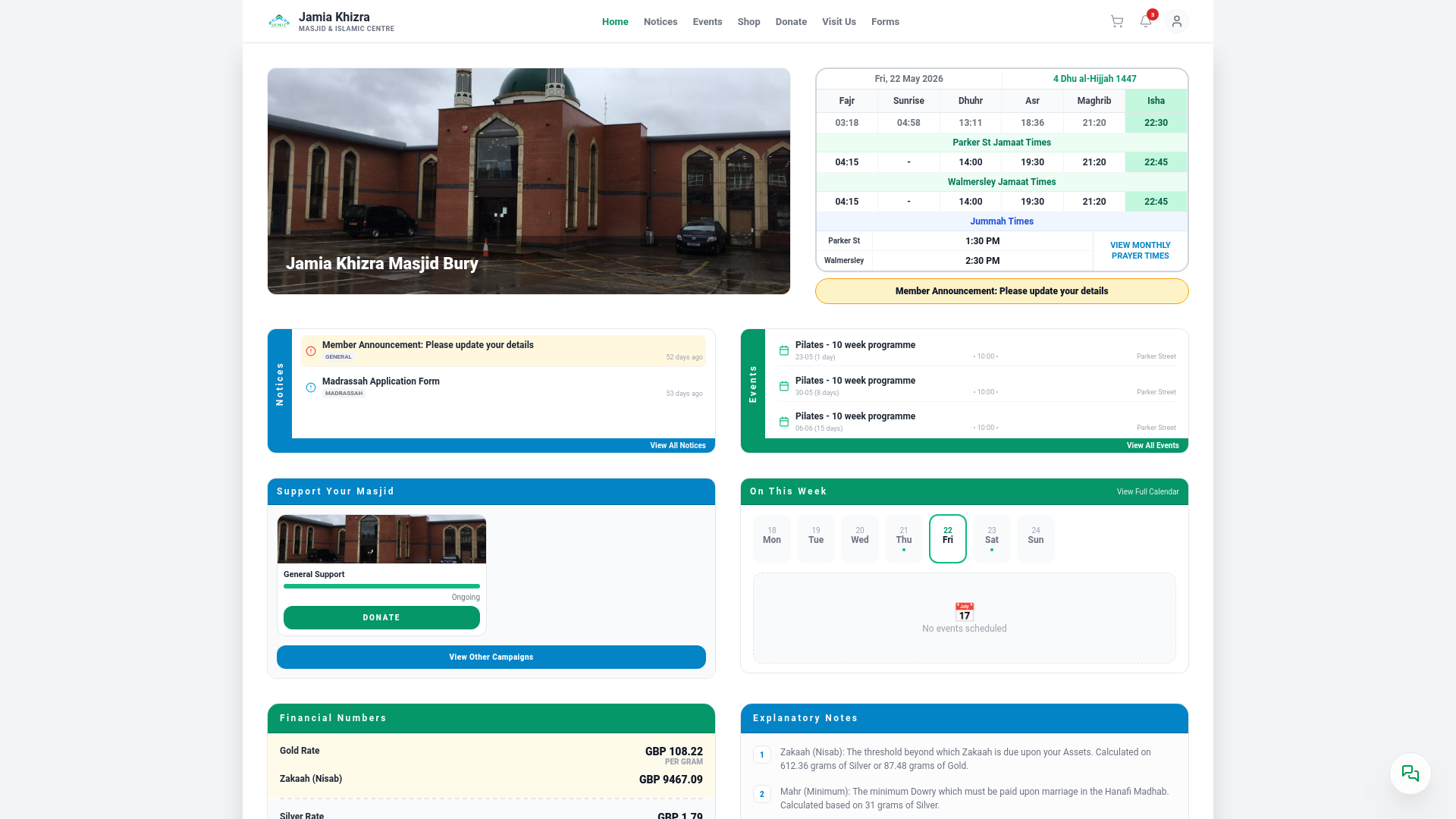Select Mon 18 in the week calendar
This screenshot has height=819, width=1456.
(772, 538)
